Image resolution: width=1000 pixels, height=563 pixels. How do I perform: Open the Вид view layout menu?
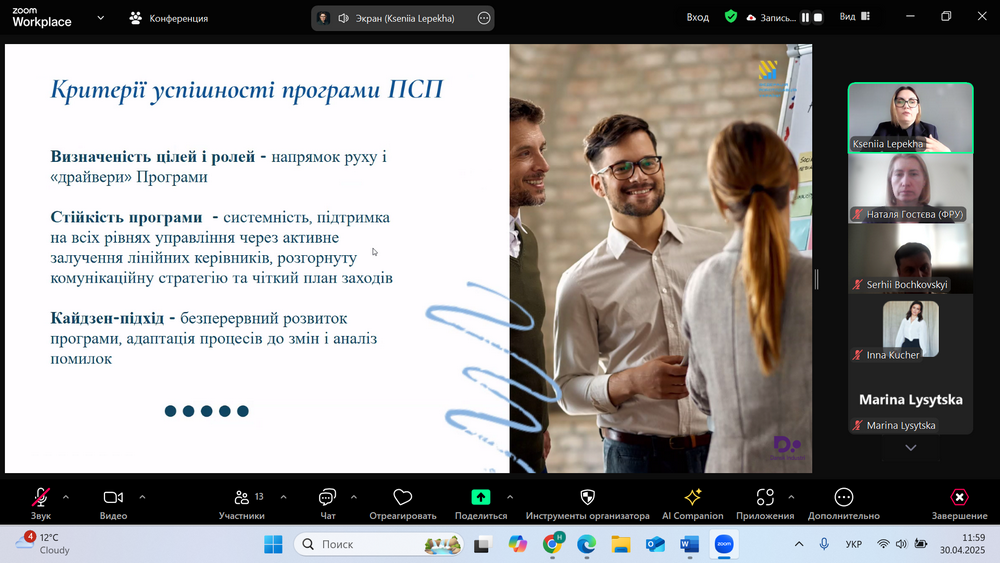coord(853,17)
